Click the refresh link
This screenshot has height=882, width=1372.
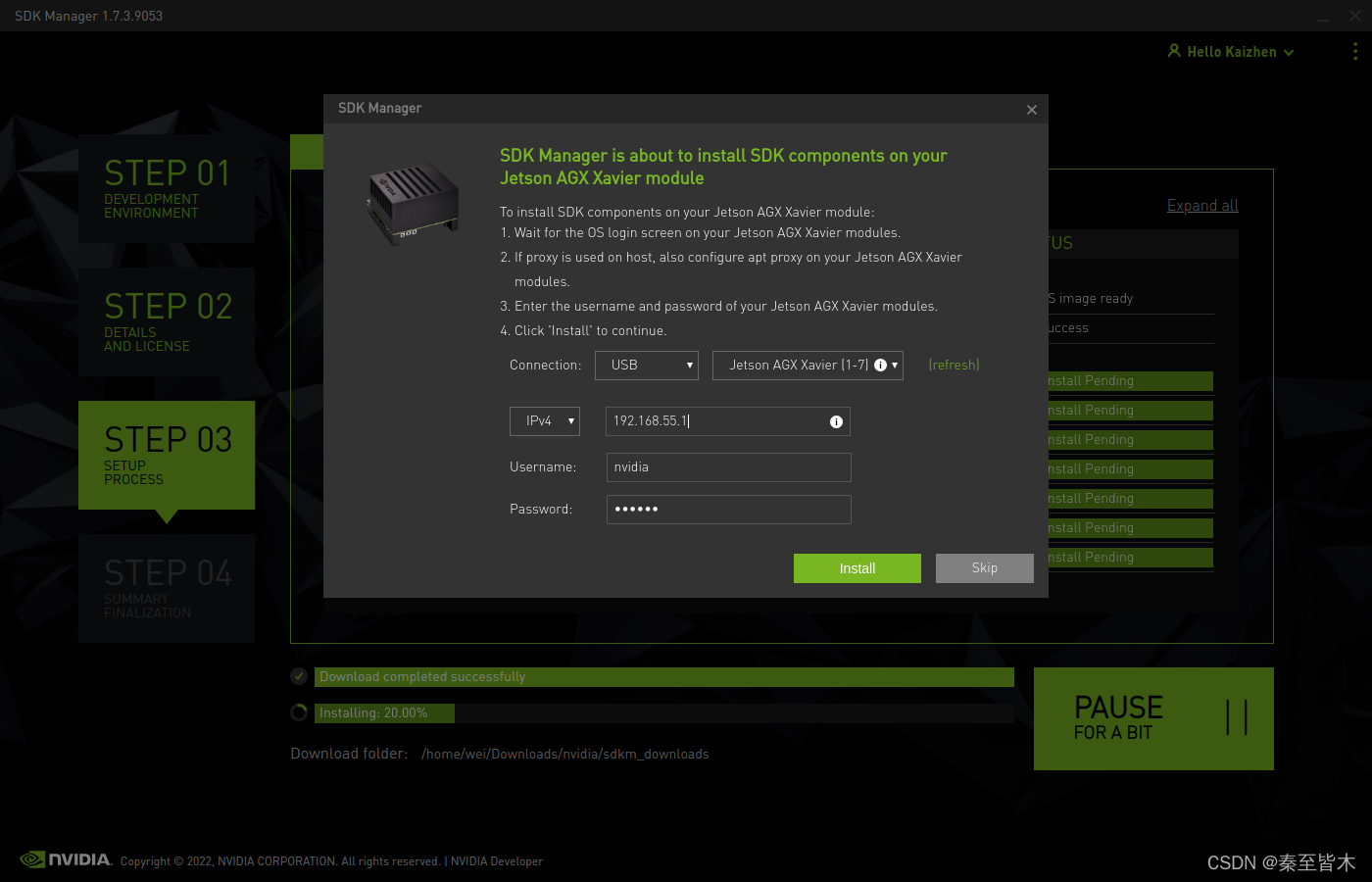(x=954, y=366)
